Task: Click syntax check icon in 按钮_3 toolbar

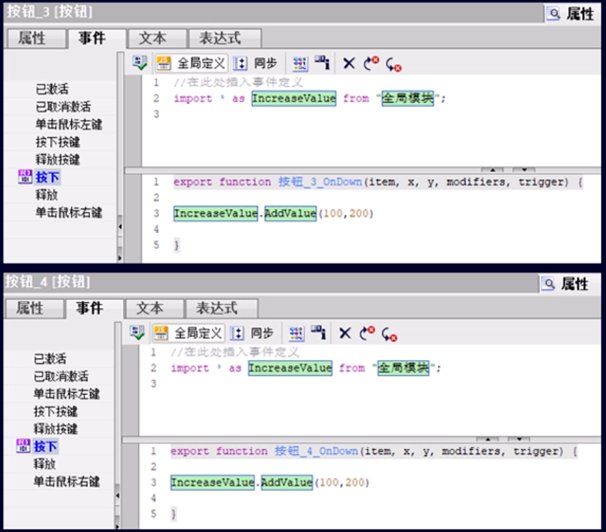Action: pos(140,63)
